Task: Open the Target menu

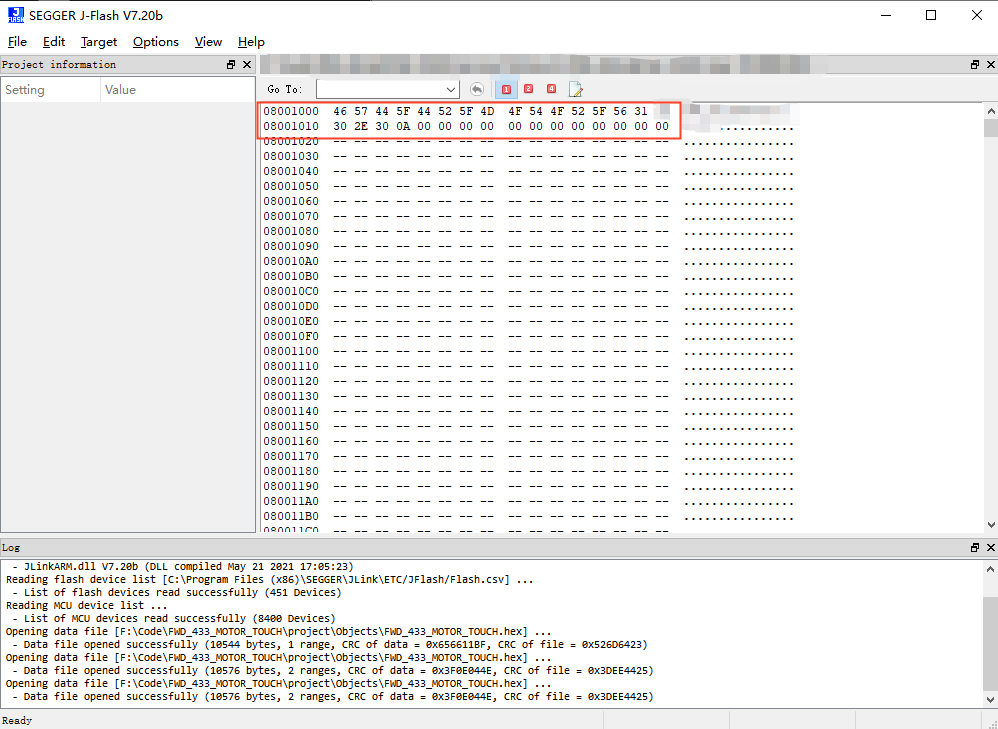Action: pyautogui.click(x=99, y=42)
